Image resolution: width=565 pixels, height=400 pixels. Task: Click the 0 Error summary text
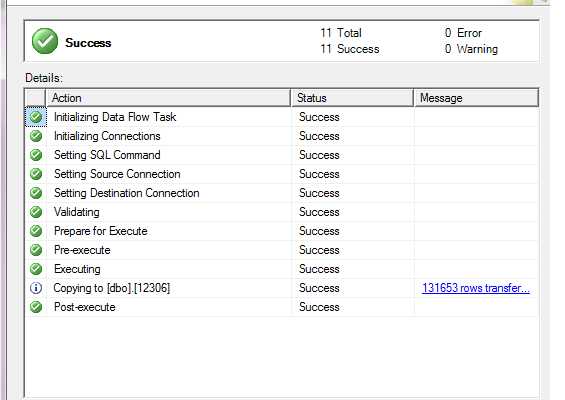pos(463,33)
